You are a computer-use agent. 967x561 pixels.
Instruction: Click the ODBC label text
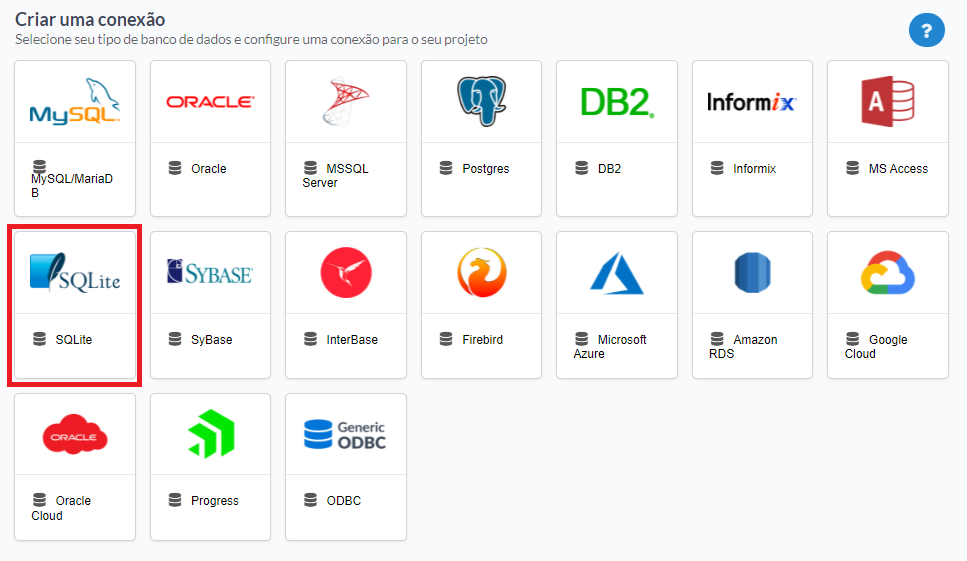click(344, 501)
